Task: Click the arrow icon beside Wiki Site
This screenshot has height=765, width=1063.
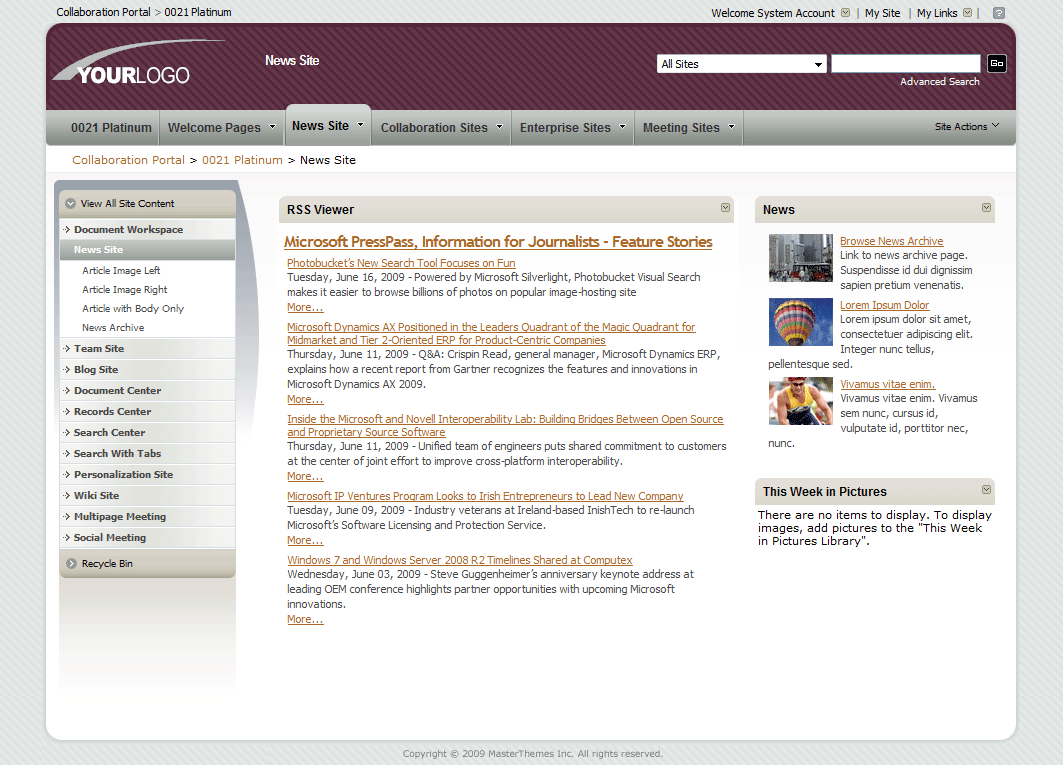Action: tap(66, 495)
